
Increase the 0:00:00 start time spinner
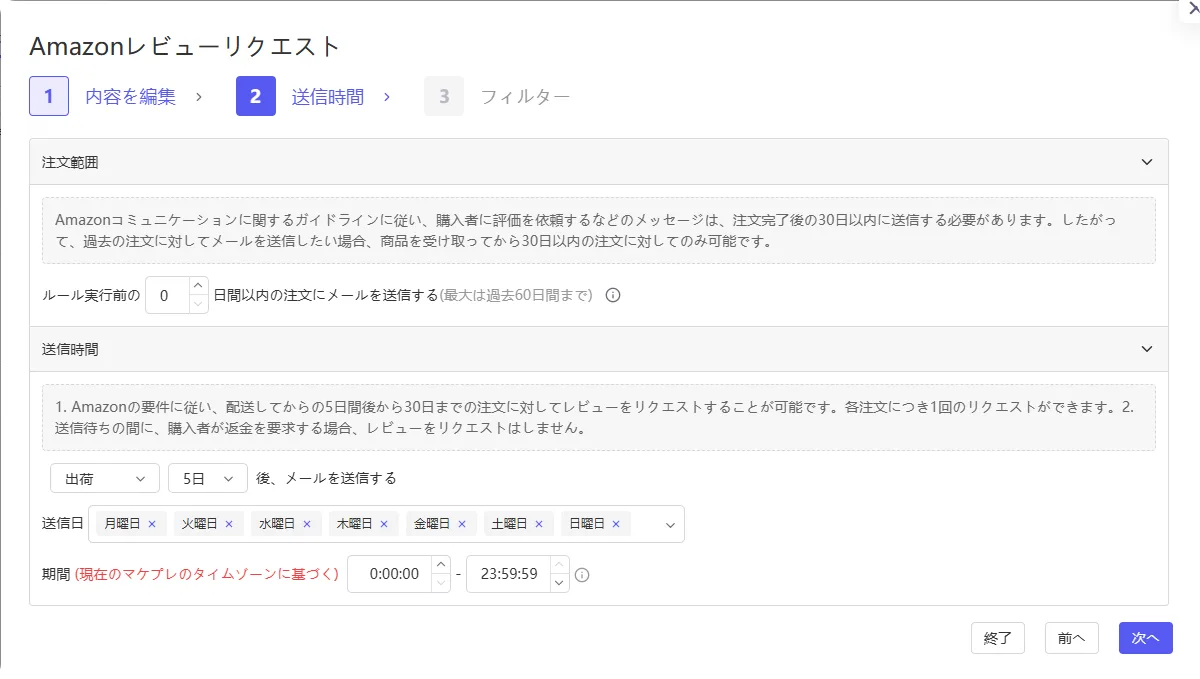click(x=440, y=566)
